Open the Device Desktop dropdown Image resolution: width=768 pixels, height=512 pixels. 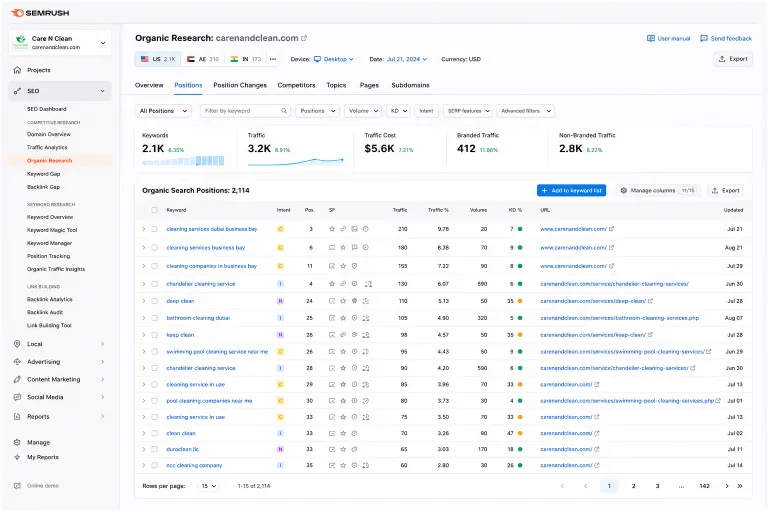tap(334, 59)
